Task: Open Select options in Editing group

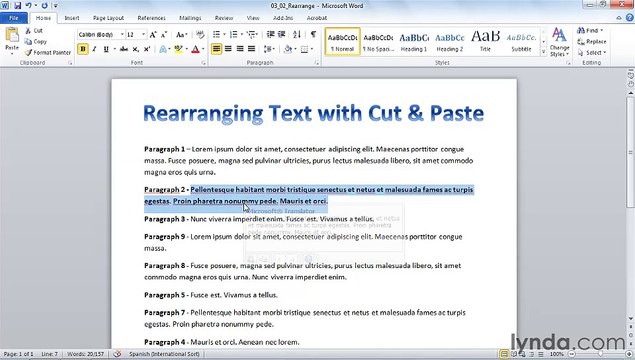Action: [592, 53]
